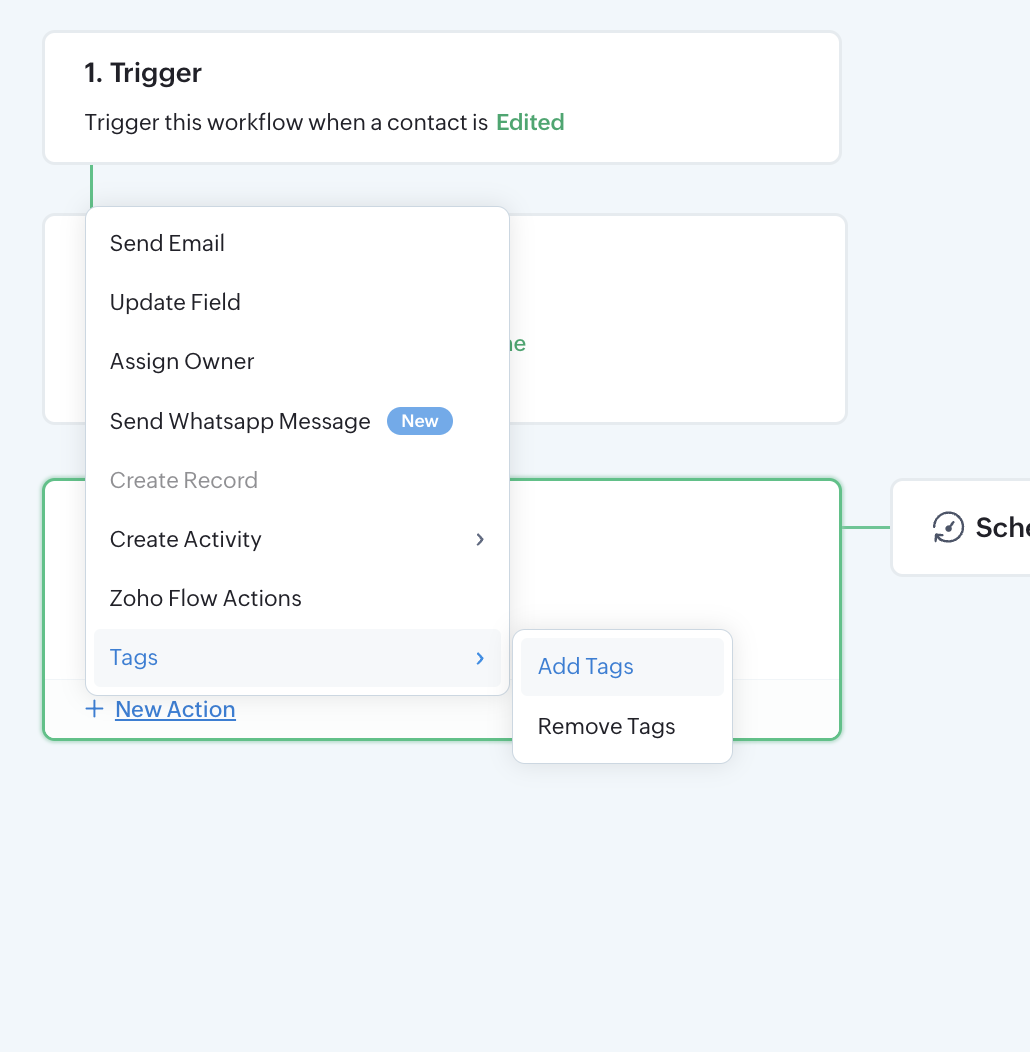Select the 1. Trigger card heading
1030x1052 pixels.
click(143, 72)
